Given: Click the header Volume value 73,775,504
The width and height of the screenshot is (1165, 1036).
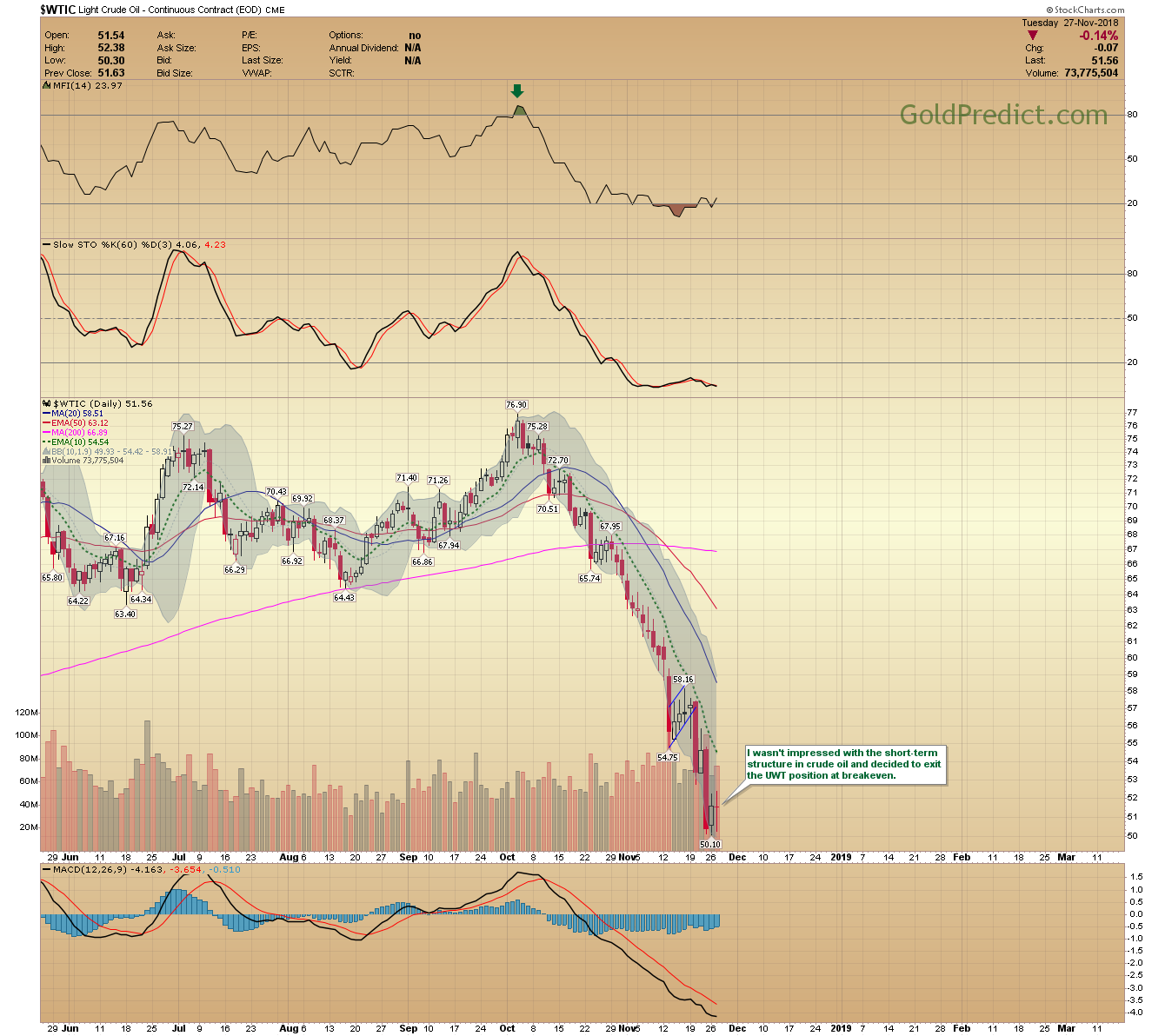Looking at the screenshot, I should click(x=1091, y=73).
